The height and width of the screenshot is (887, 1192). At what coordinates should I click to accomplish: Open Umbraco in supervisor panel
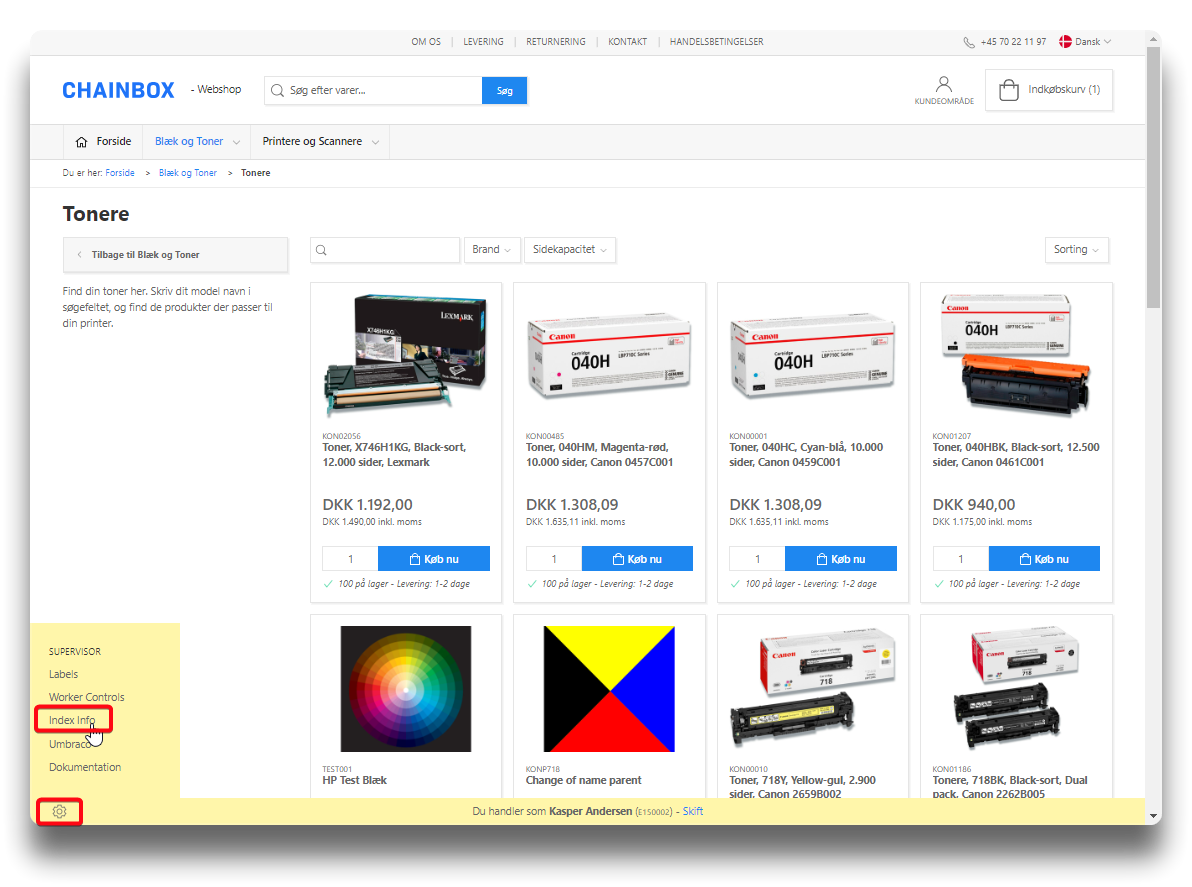coord(70,744)
